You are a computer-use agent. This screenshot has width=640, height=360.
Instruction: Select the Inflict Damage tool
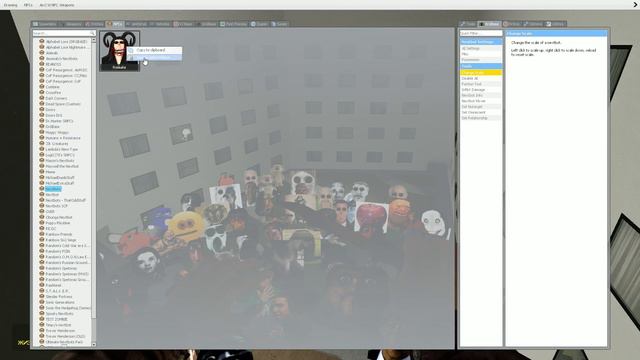[x=481, y=89]
